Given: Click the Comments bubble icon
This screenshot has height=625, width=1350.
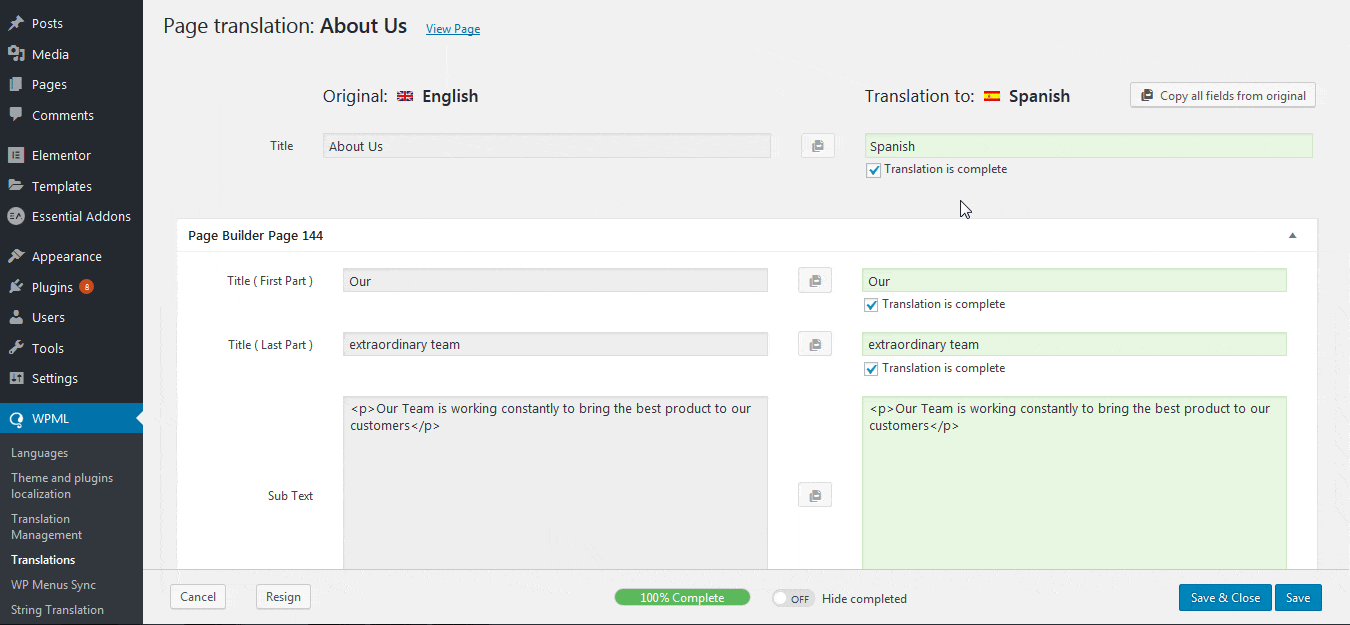Looking at the screenshot, I should (16, 115).
